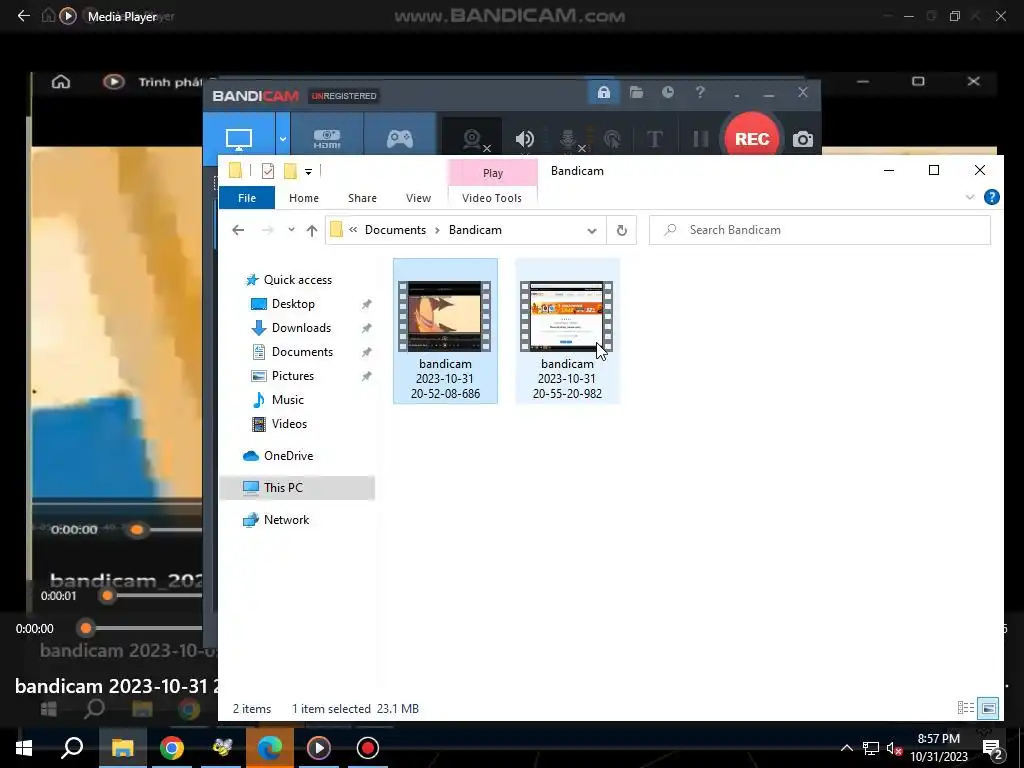Open the Video Tools ribbon tab
This screenshot has width=1024, height=768.
pyautogui.click(x=492, y=198)
